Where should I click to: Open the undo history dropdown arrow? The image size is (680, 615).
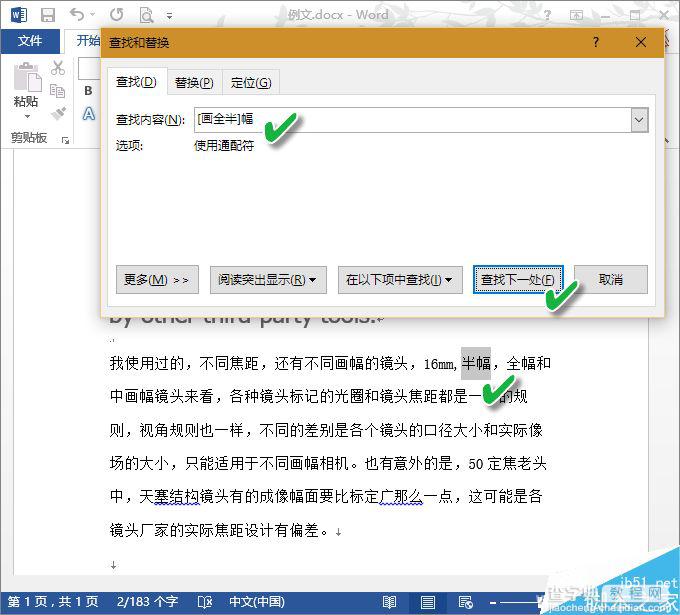(92, 15)
